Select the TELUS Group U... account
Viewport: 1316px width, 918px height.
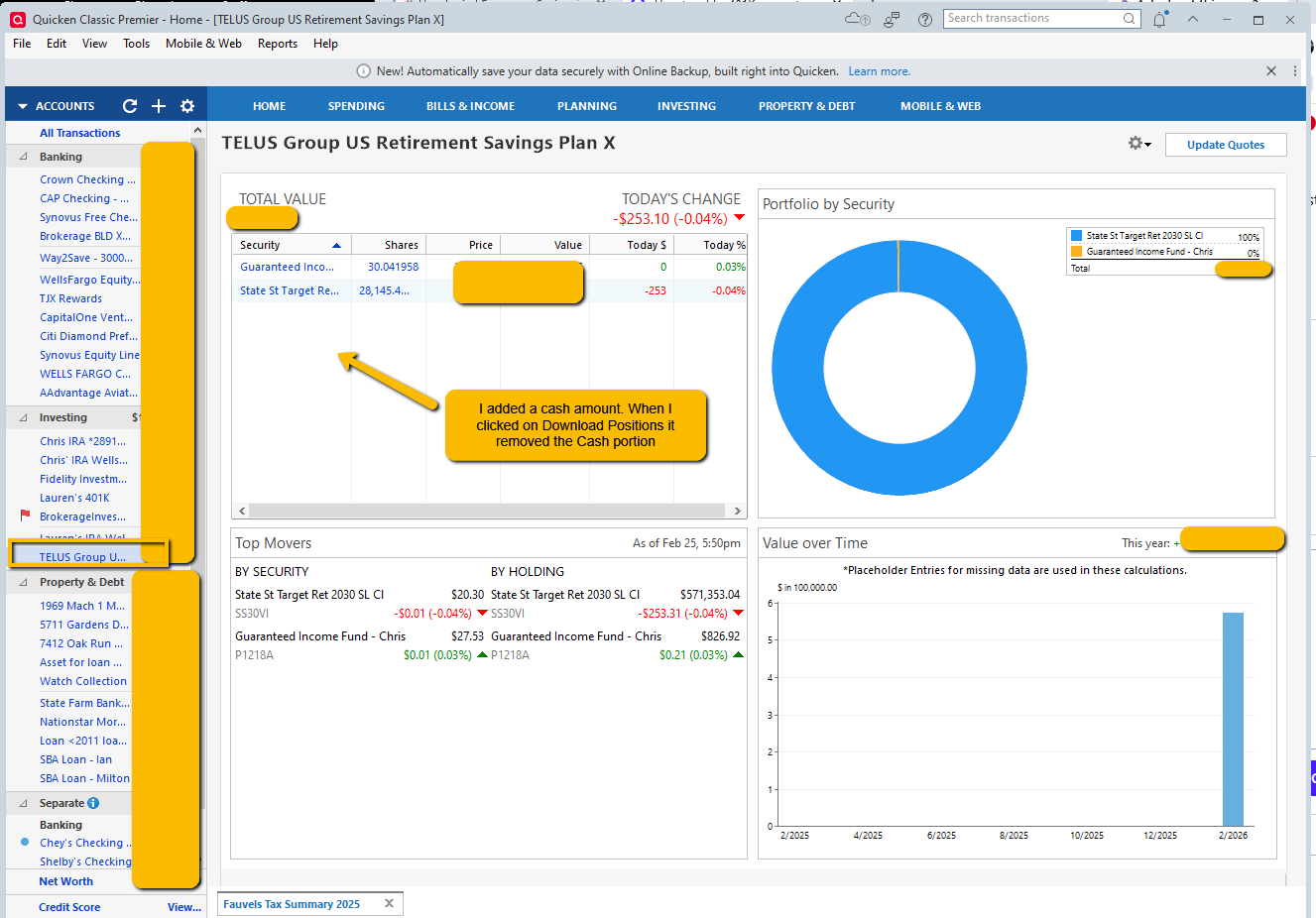[x=82, y=557]
